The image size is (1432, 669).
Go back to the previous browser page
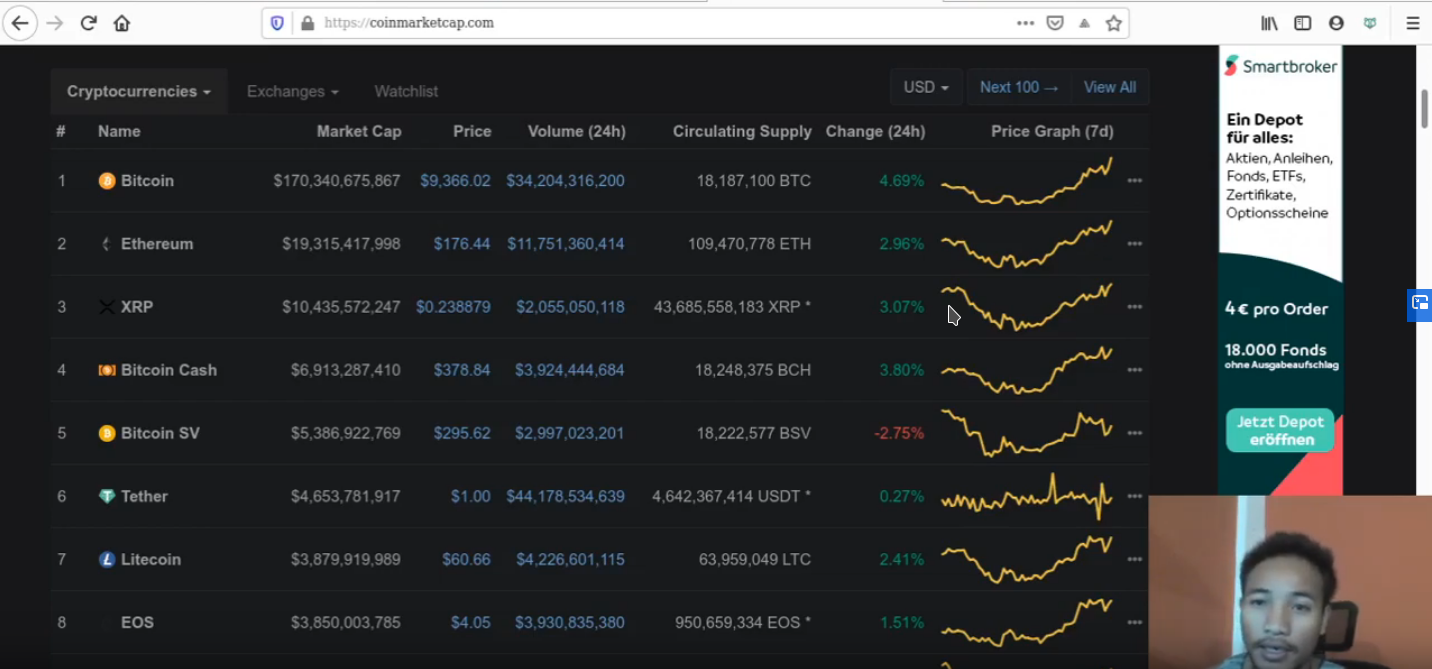[x=20, y=23]
